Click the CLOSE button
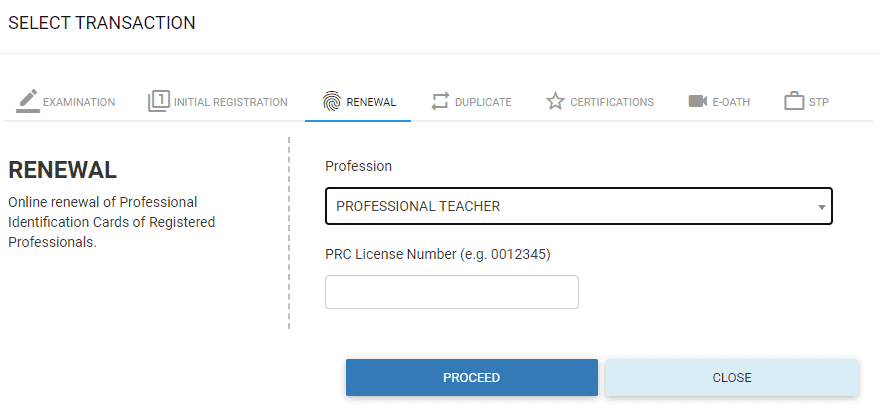The height and width of the screenshot is (417, 880). click(732, 378)
